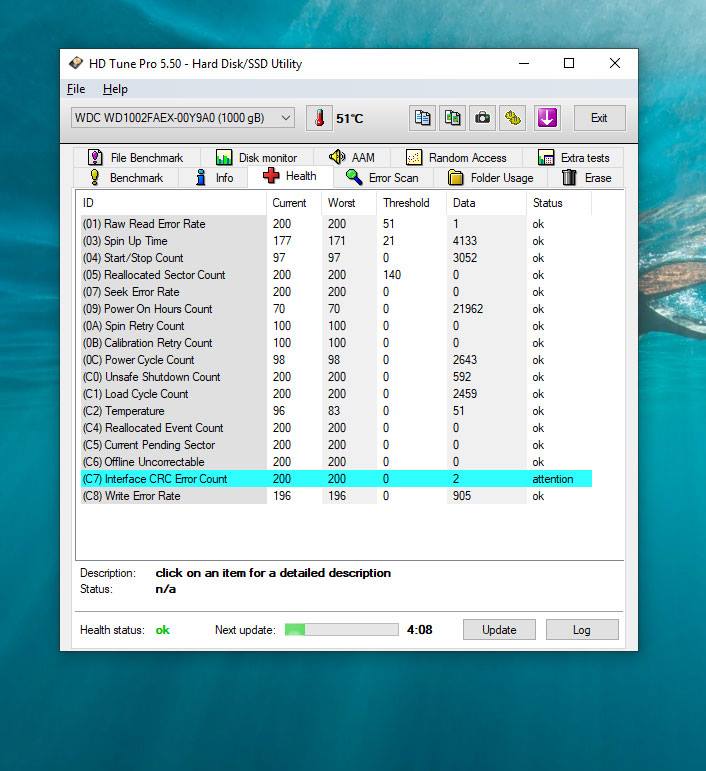Click the Threshold column header
The image size is (706, 771).
click(x=412, y=203)
